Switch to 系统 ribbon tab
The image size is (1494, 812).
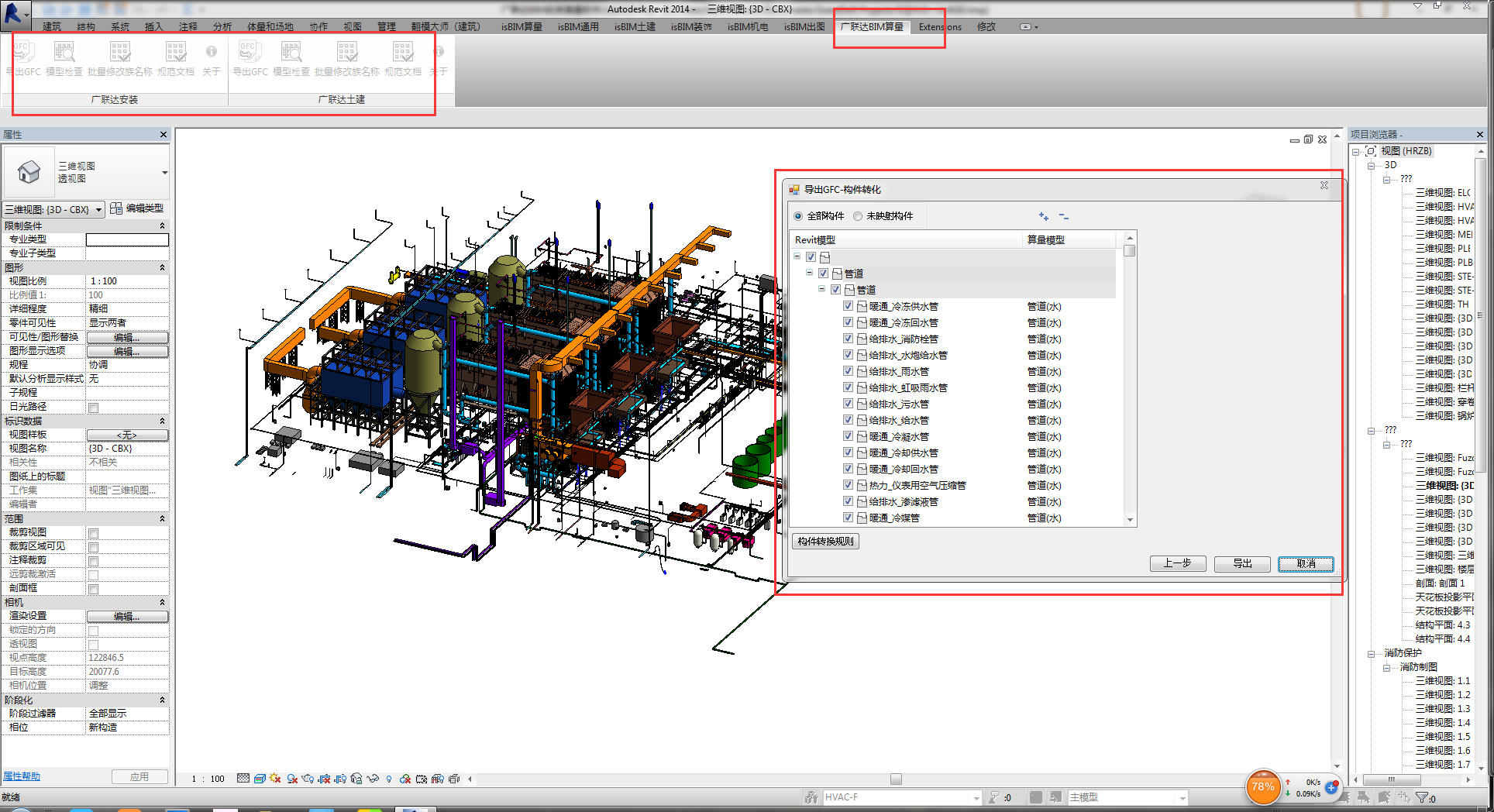pyautogui.click(x=120, y=26)
